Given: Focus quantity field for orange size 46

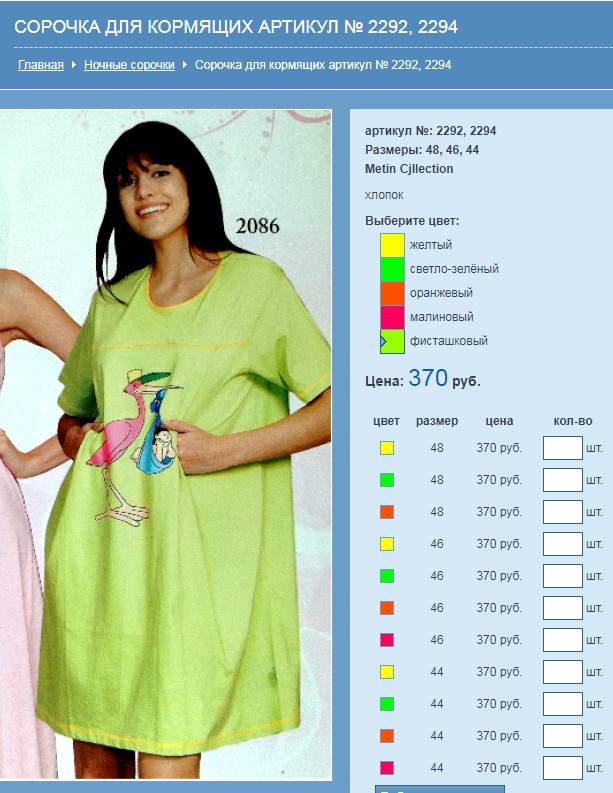Looking at the screenshot, I should (563, 608).
